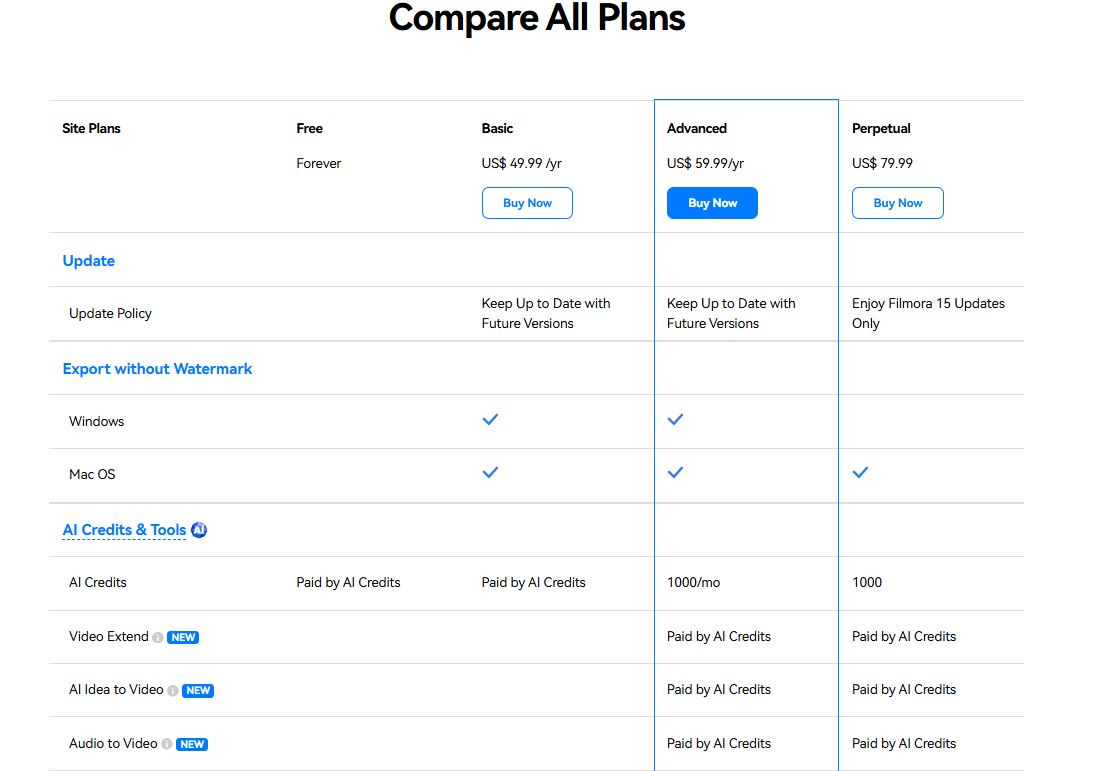Expand the Update section heading
Image resolution: width=1110 pixels, height=771 pixels.
[x=89, y=261]
